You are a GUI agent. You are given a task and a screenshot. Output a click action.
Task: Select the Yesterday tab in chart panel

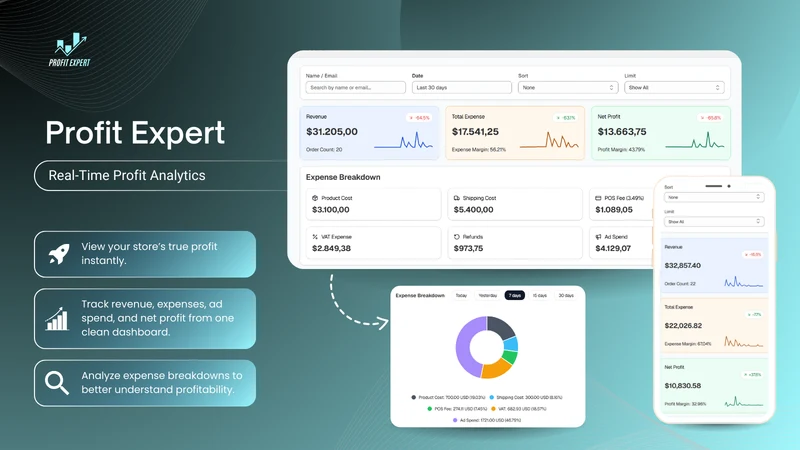[488, 295]
